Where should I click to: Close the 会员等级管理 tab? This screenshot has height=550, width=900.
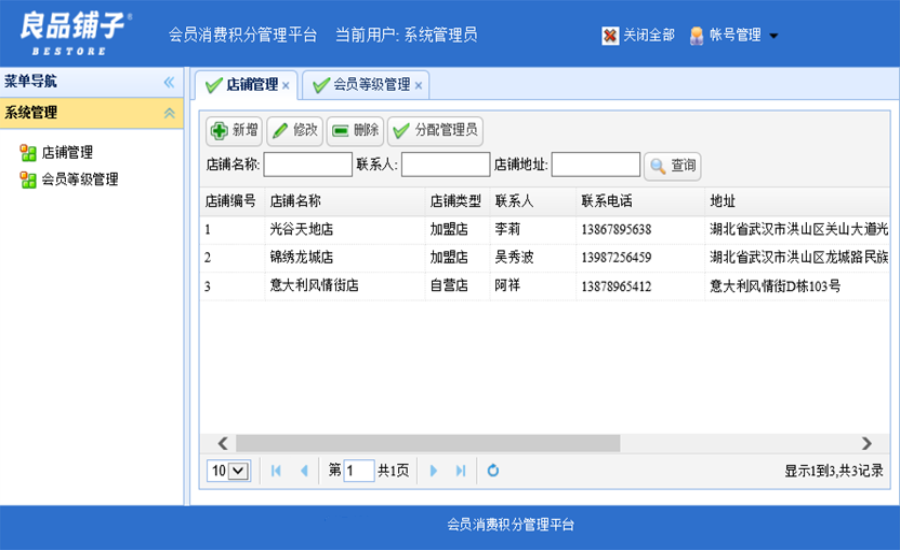point(418,86)
